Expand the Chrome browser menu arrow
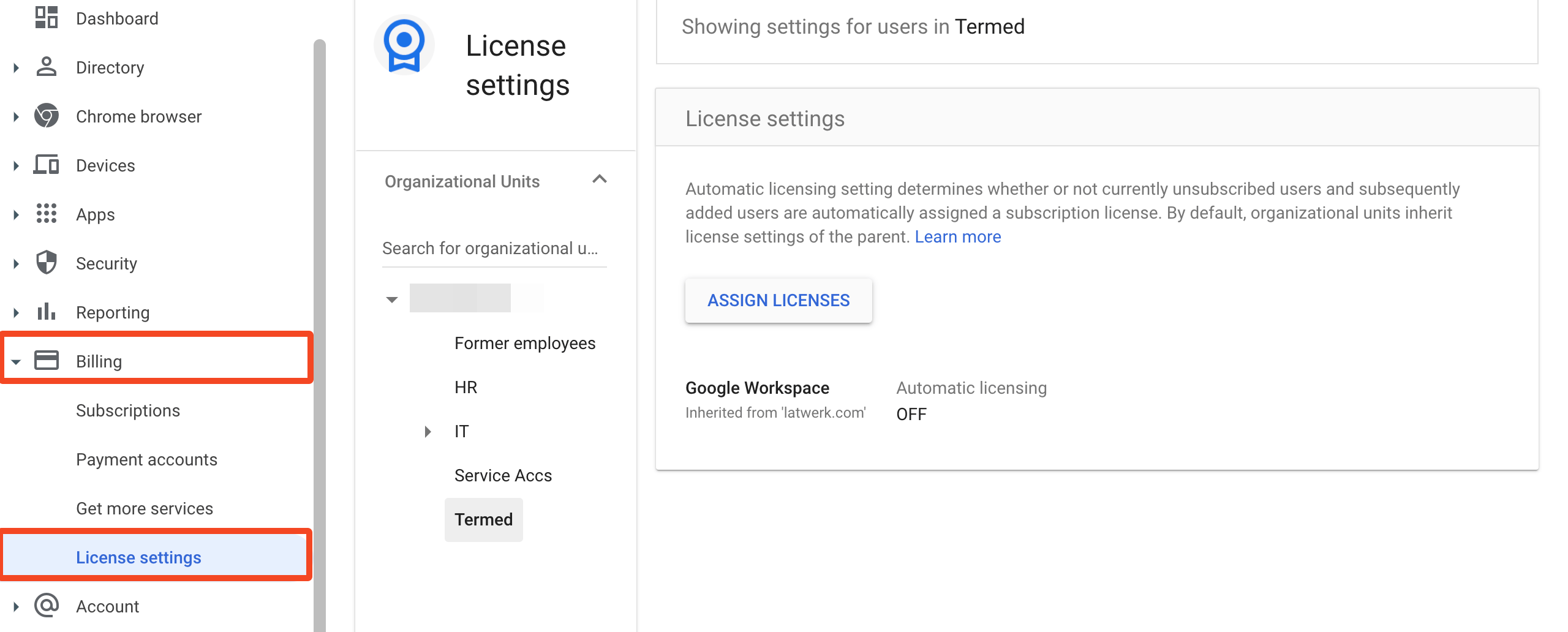 (16, 116)
